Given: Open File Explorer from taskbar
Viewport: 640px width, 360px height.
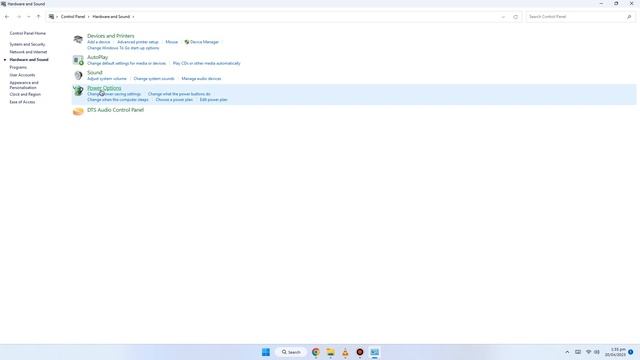Looking at the screenshot, I should click(331, 352).
